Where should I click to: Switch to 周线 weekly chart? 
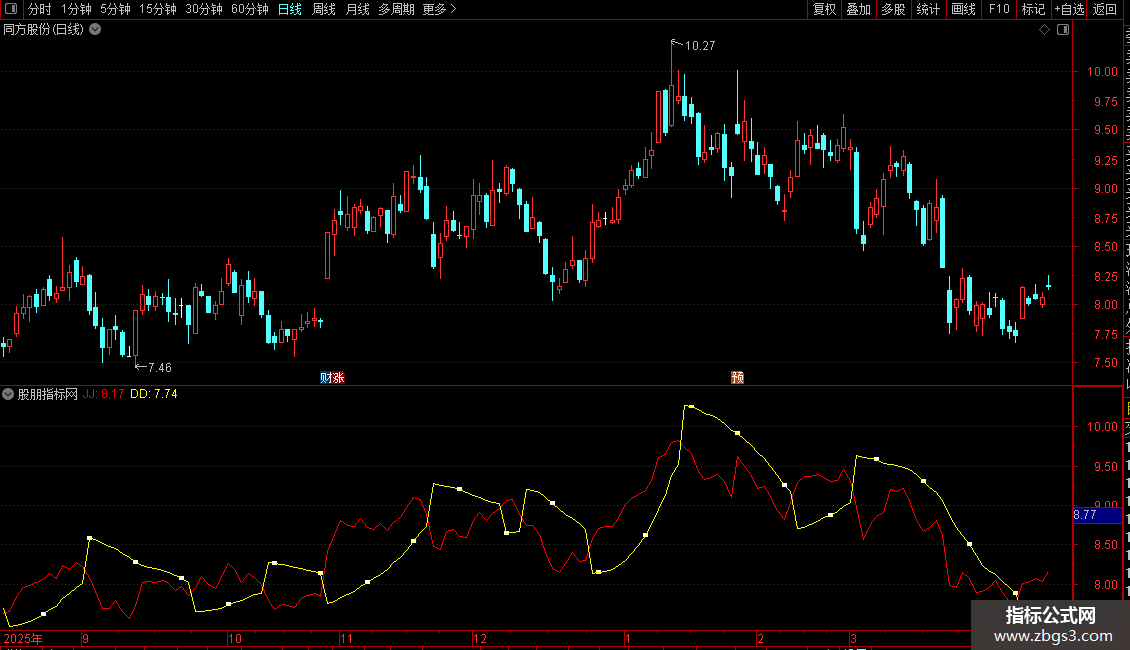coord(324,9)
